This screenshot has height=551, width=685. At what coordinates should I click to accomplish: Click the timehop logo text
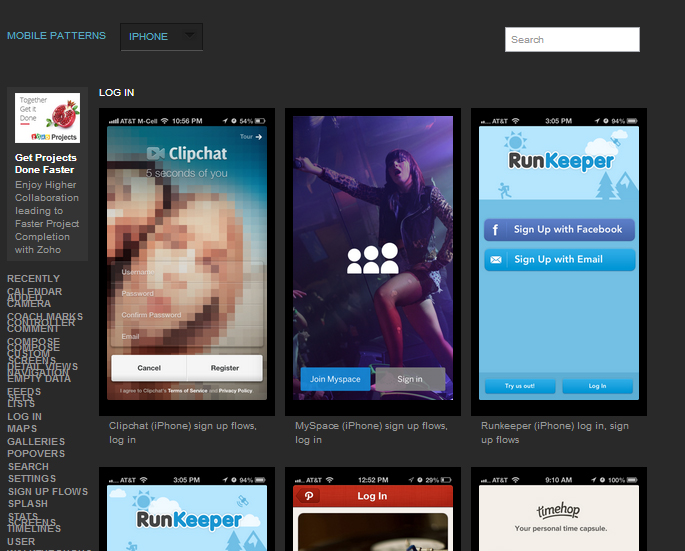[x=558, y=510]
